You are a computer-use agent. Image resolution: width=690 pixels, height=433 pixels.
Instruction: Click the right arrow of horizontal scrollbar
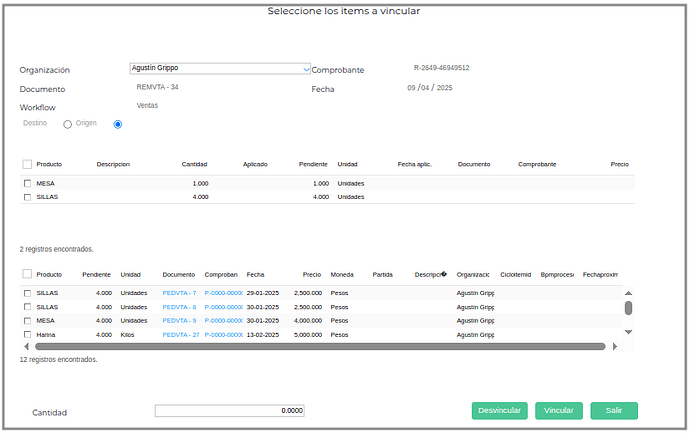tap(615, 346)
